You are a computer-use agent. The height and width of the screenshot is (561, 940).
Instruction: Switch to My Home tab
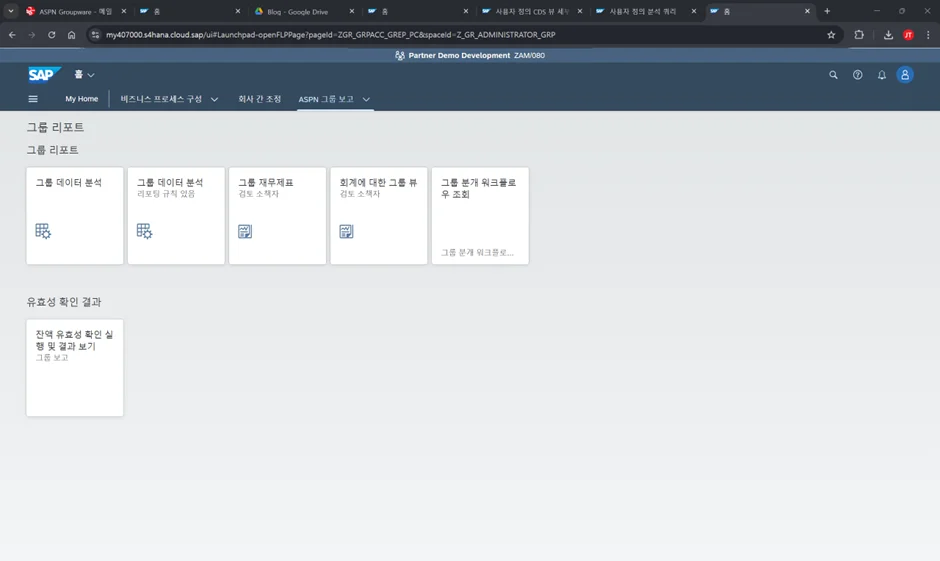tap(82, 99)
